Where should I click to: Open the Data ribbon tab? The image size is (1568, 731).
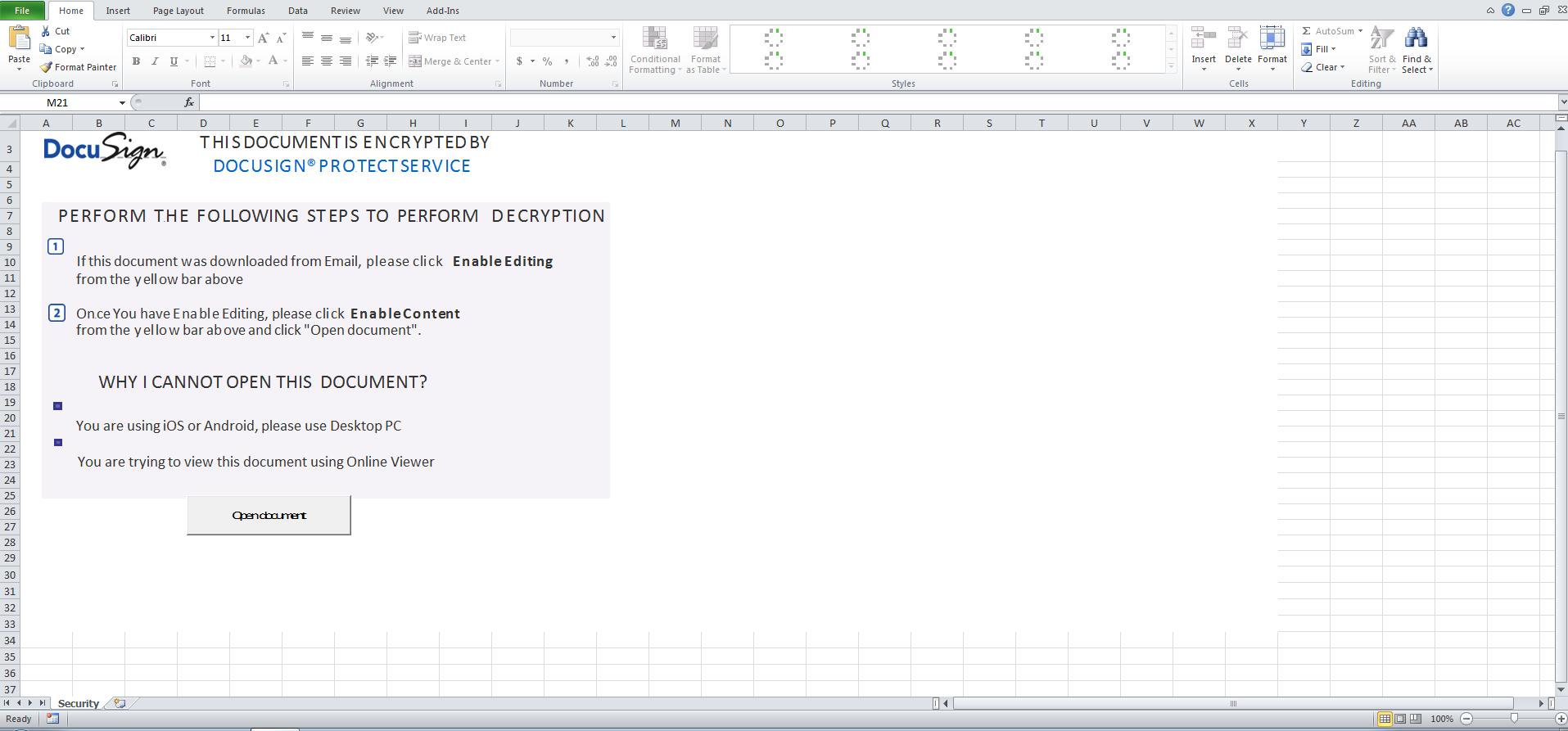coord(298,11)
